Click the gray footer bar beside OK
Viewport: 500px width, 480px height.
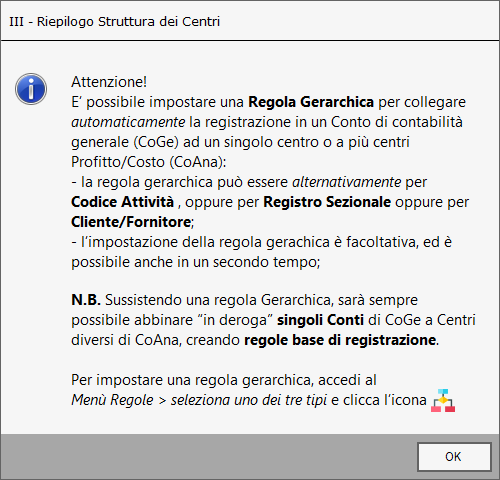[x=208, y=457]
